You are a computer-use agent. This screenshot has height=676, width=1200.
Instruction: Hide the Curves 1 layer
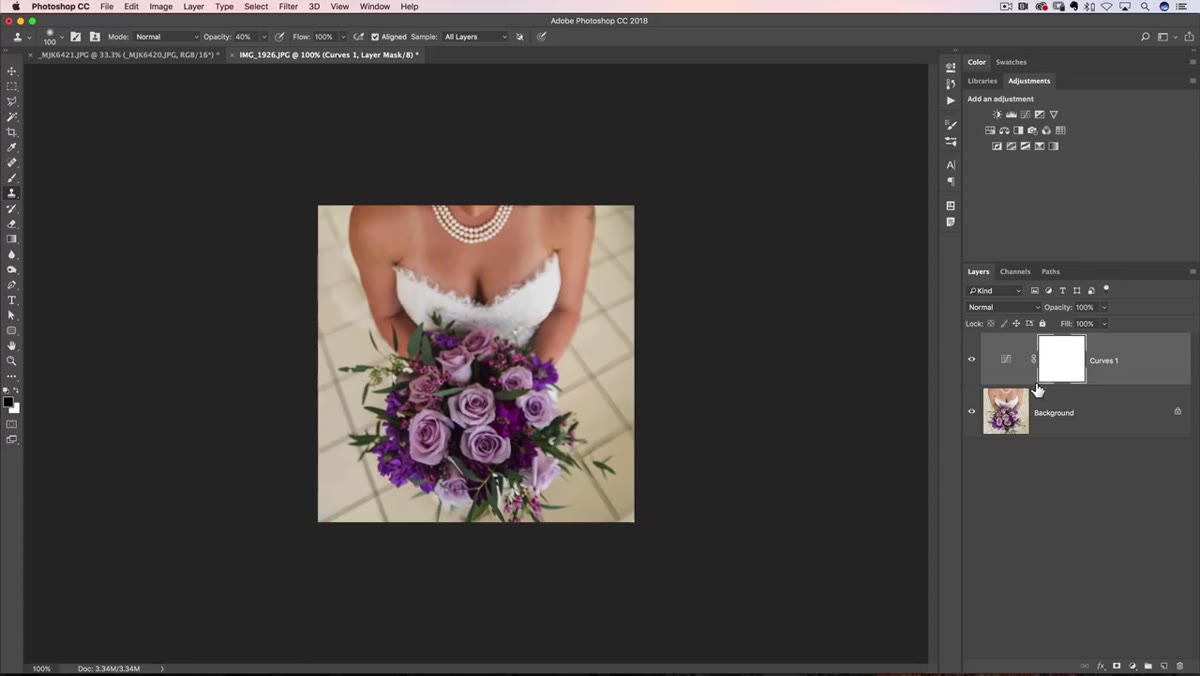pyautogui.click(x=971, y=359)
